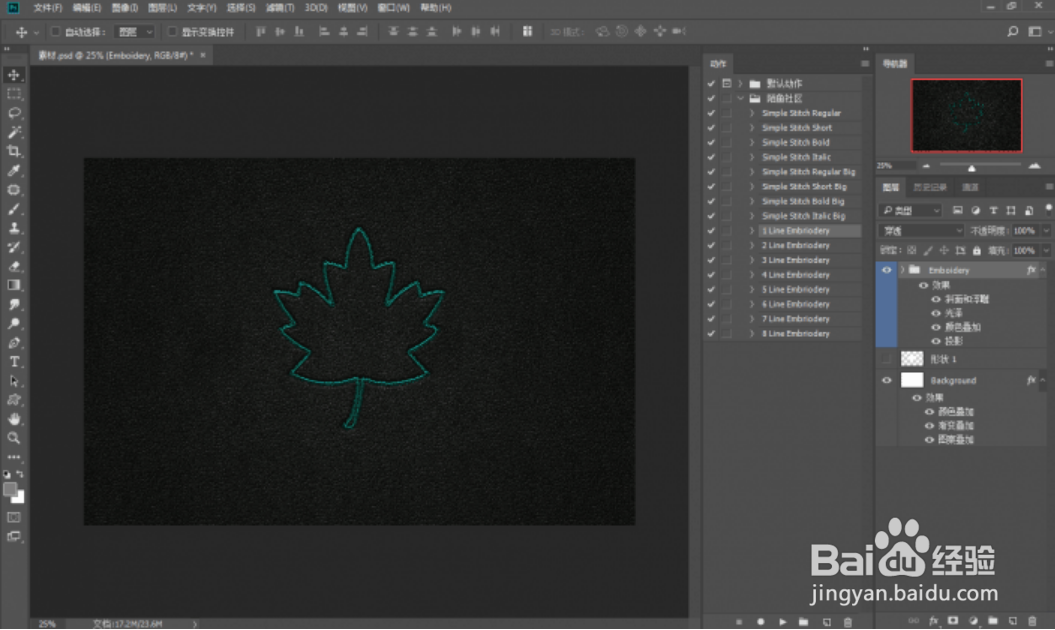Image resolution: width=1055 pixels, height=630 pixels.
Task: Play the selected action
Action: pos(782,622)
